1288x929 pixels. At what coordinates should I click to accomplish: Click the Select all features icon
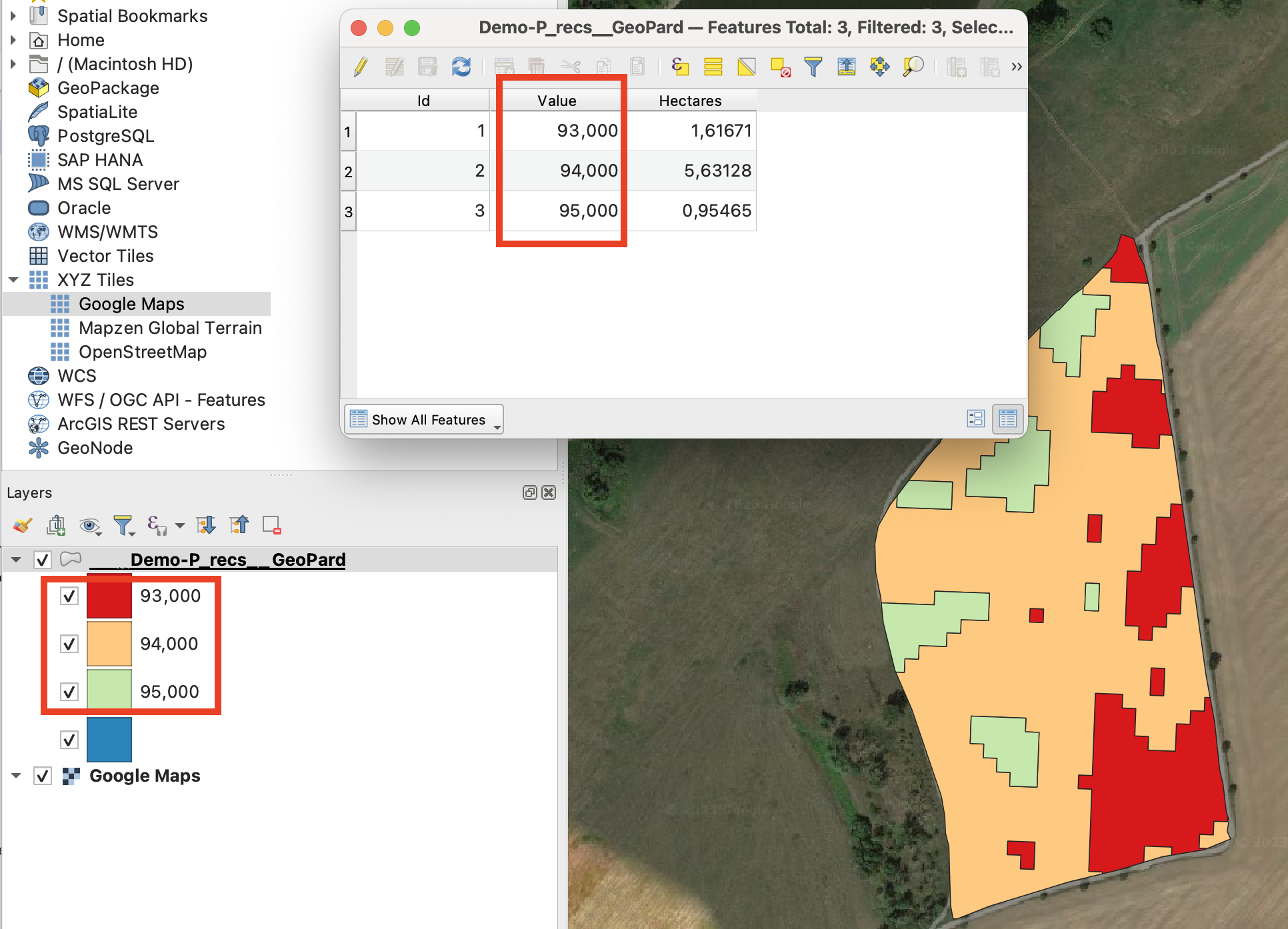click(713, 67)
